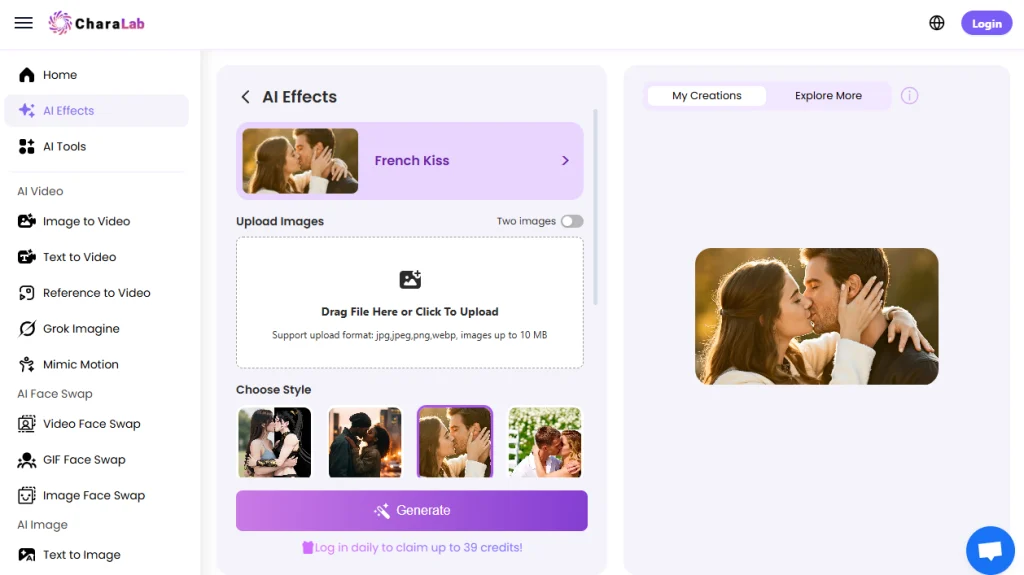Select the second style, night city couple
This screenshot has width=1024, height=575.
(365, 442)
